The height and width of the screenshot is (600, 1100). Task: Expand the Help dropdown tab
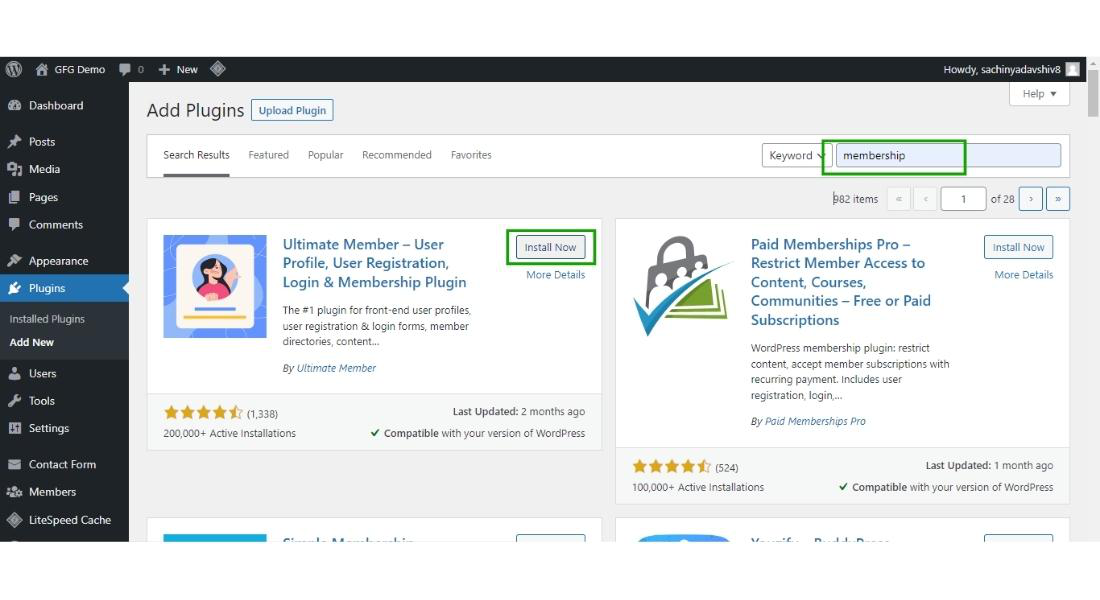coord(1039,93)
